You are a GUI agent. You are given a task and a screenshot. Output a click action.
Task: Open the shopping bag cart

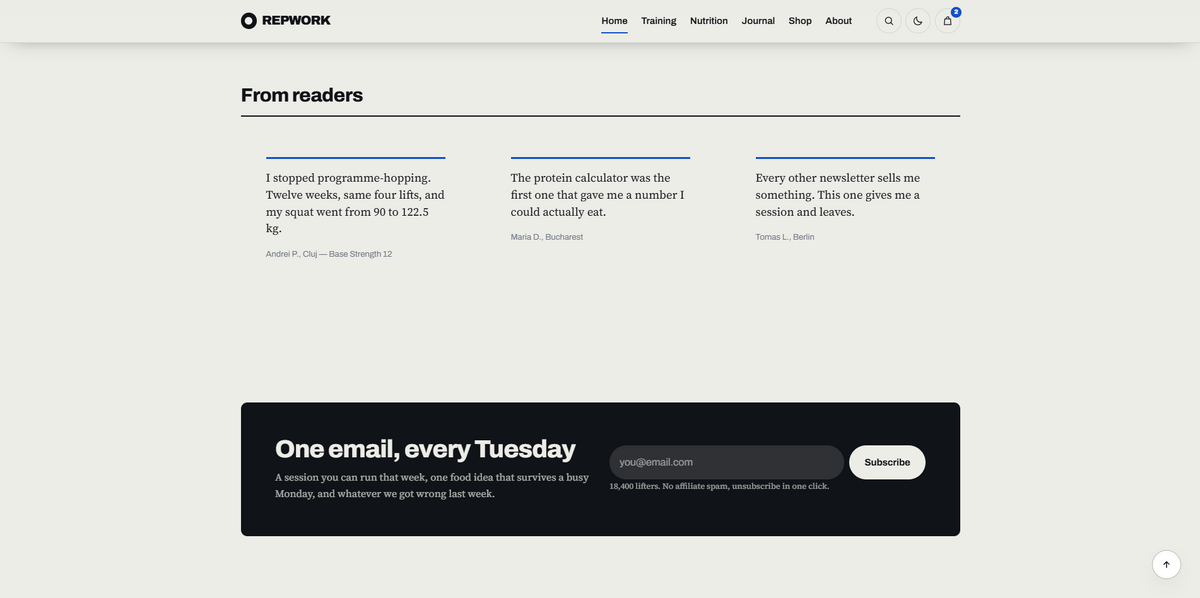[x=947, y=21]
